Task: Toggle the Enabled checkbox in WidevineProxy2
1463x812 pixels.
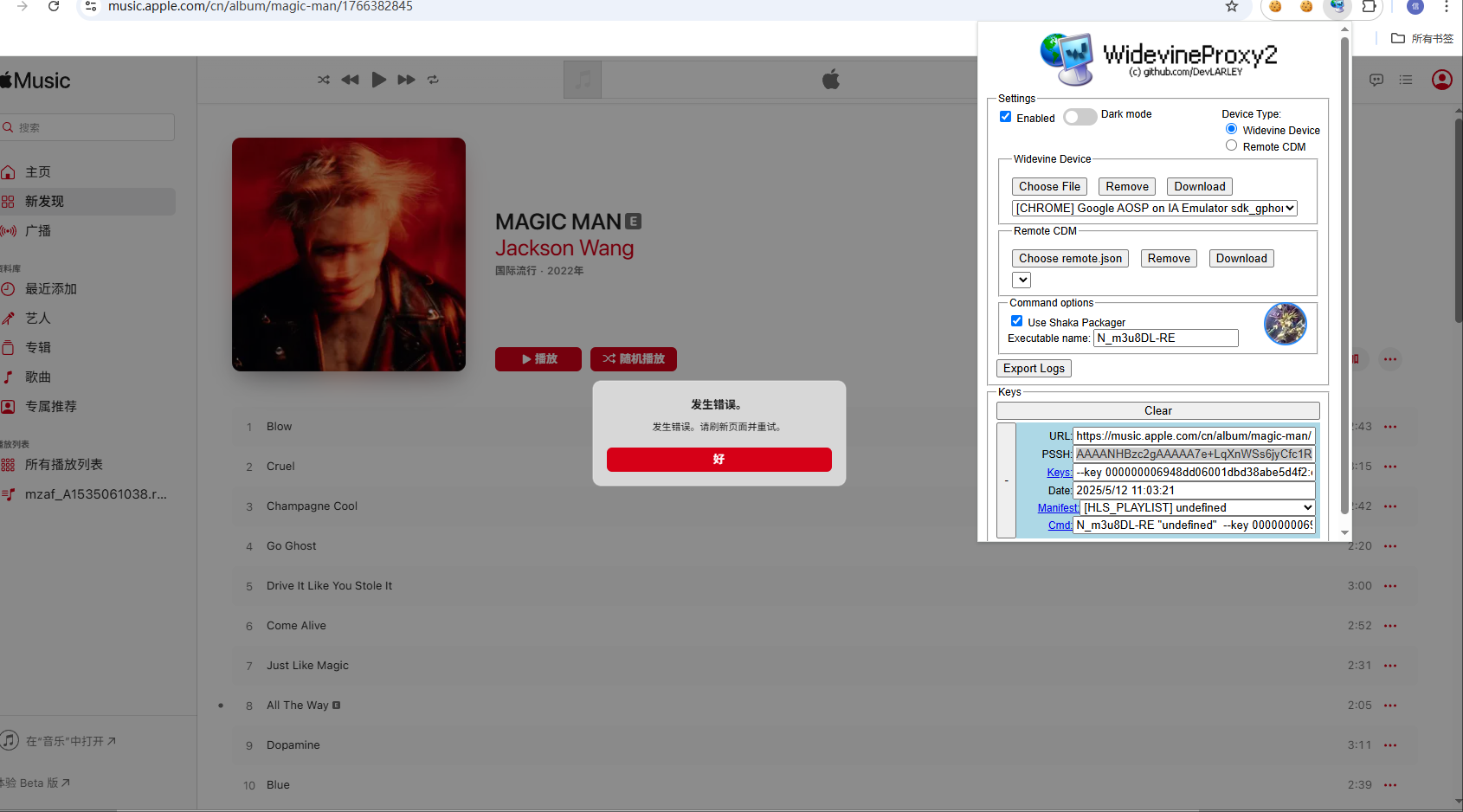Action: tap(1005, 117)
